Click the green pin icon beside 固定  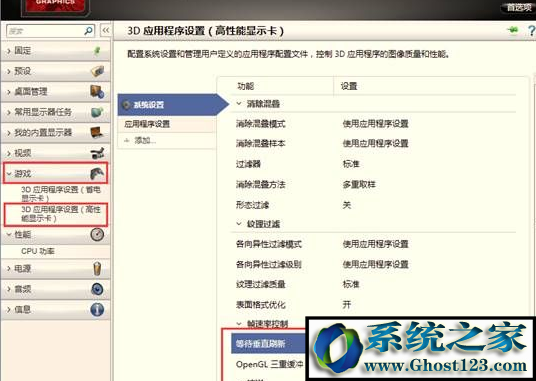click(97, 51)
